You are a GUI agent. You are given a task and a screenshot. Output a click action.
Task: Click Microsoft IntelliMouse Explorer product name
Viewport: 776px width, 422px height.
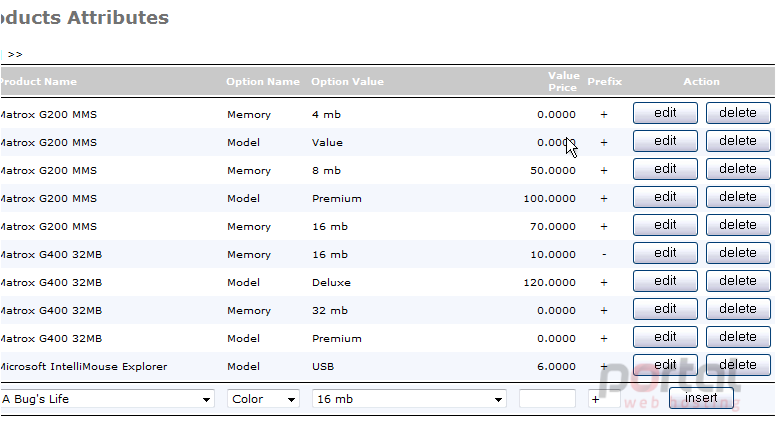83,367
